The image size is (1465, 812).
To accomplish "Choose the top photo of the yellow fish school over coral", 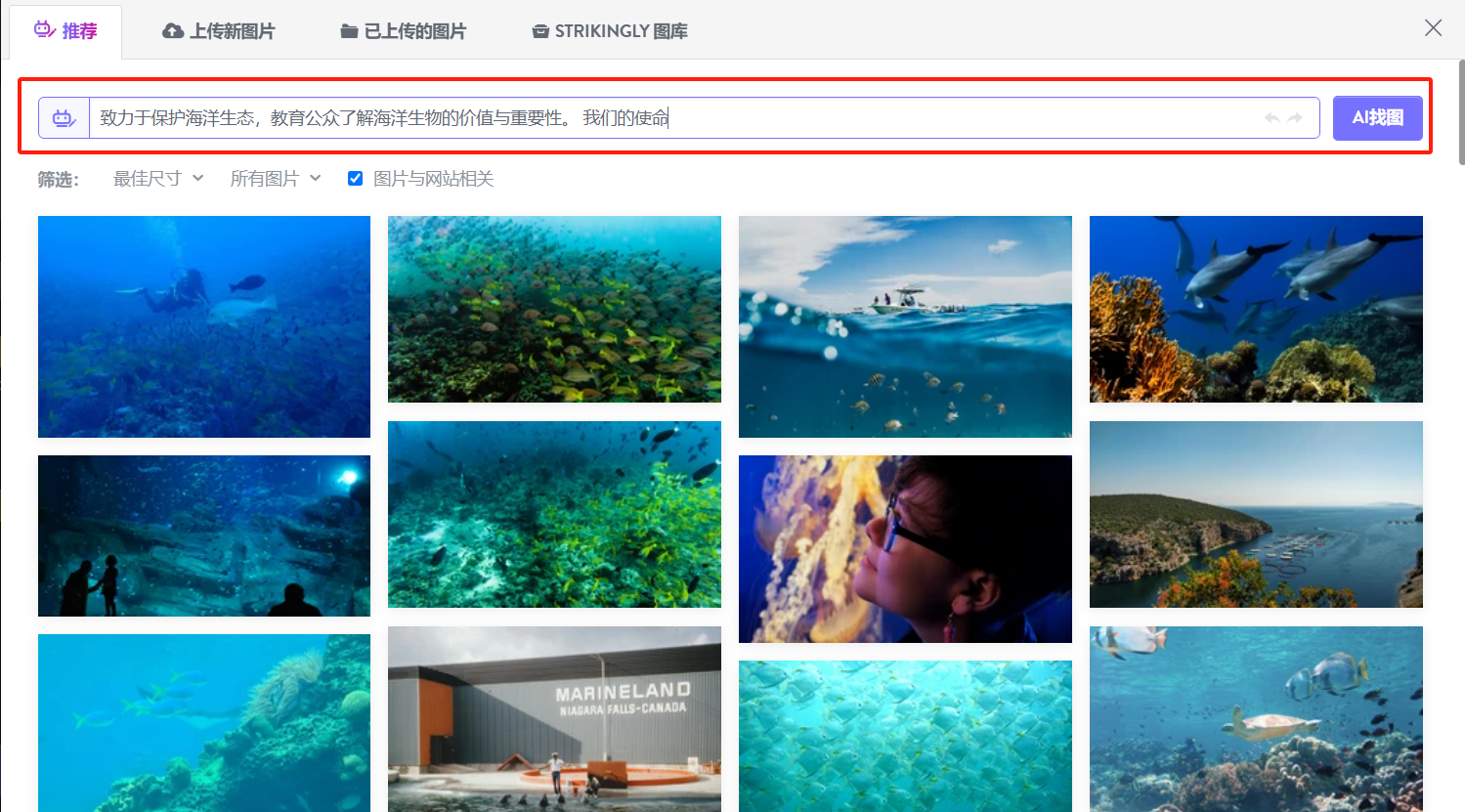I will click(554, 309).
